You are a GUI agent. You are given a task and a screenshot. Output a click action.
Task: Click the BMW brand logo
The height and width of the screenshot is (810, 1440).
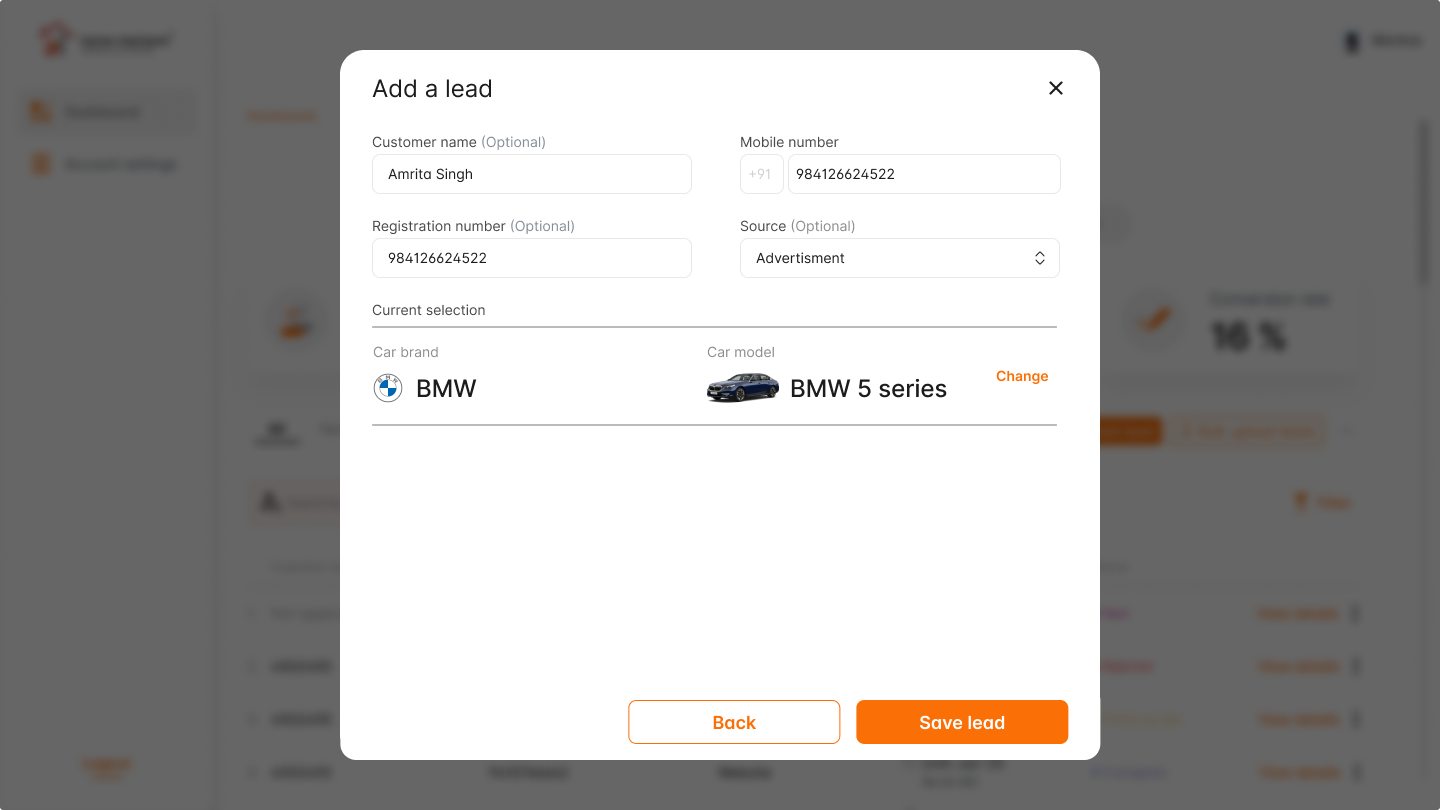[388, 388]
